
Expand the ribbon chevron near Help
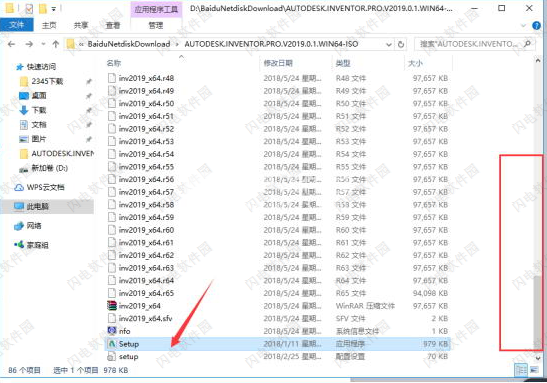[523, 25]
